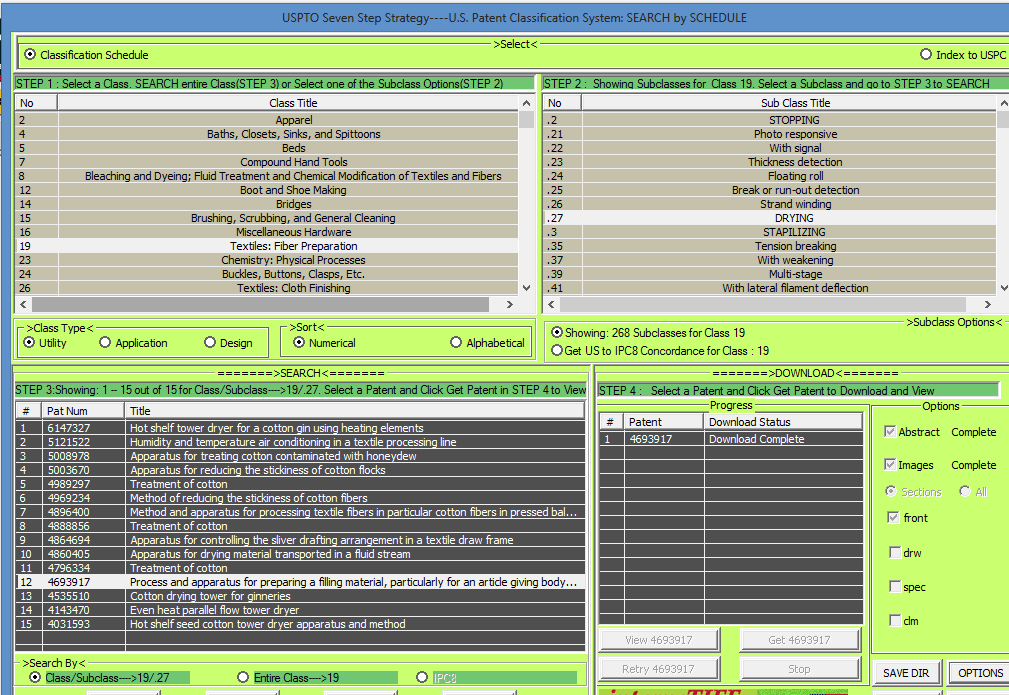Search by Class/Subclass 19/.27
The width and height of the screenshot is (1009, 695).
(x=35, y=678)
